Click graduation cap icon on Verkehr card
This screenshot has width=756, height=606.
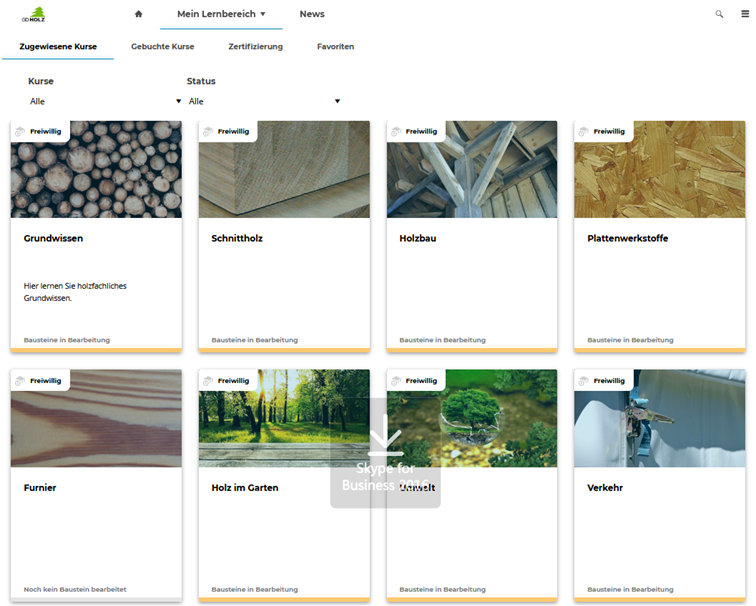point(583,380)
